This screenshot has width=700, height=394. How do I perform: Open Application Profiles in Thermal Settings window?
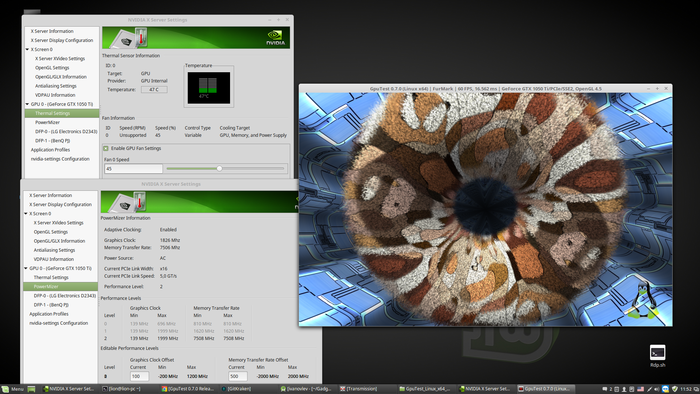point(50,150)
